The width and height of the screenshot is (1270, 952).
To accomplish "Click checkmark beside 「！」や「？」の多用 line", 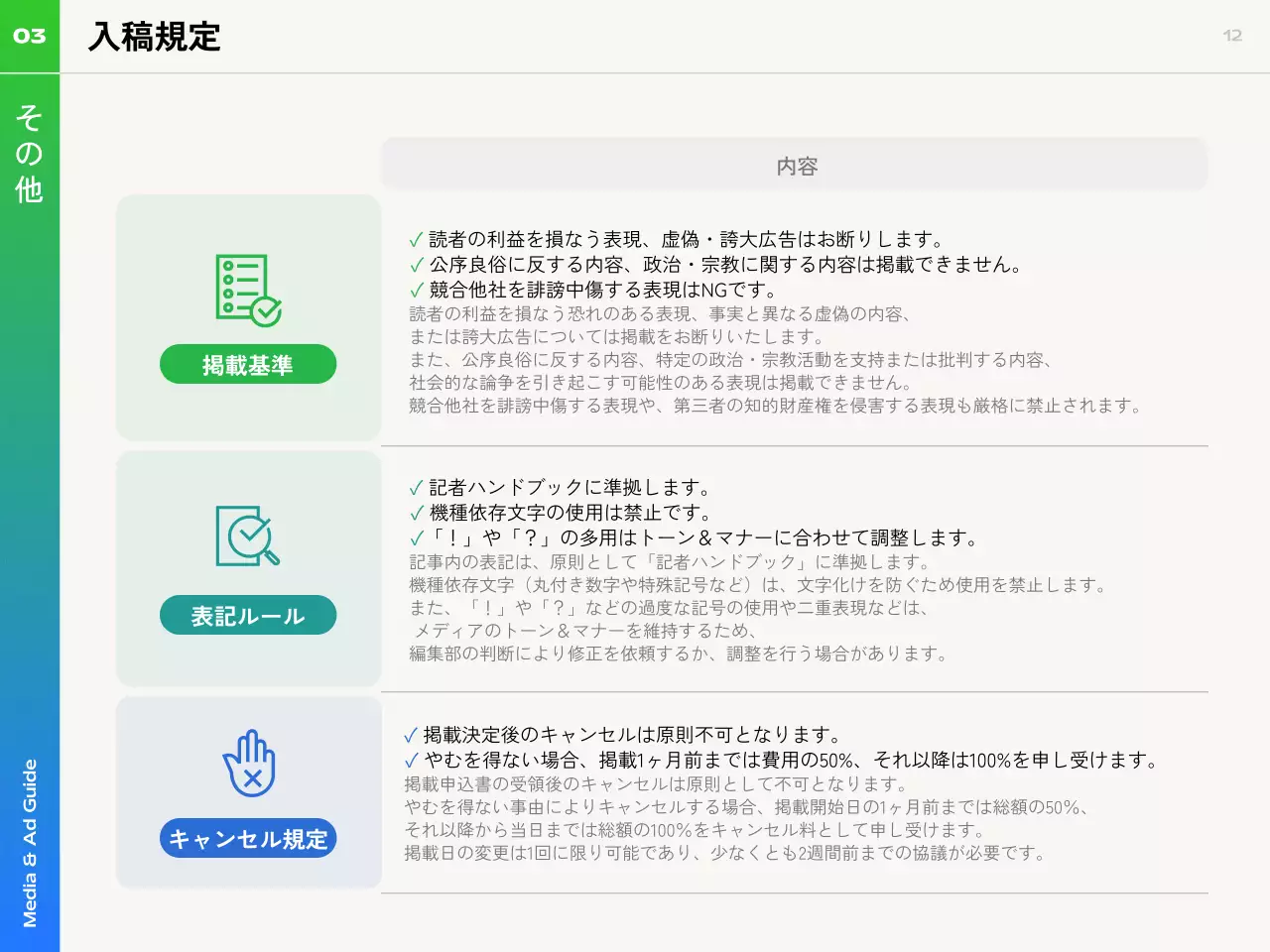I will (417, 538).
